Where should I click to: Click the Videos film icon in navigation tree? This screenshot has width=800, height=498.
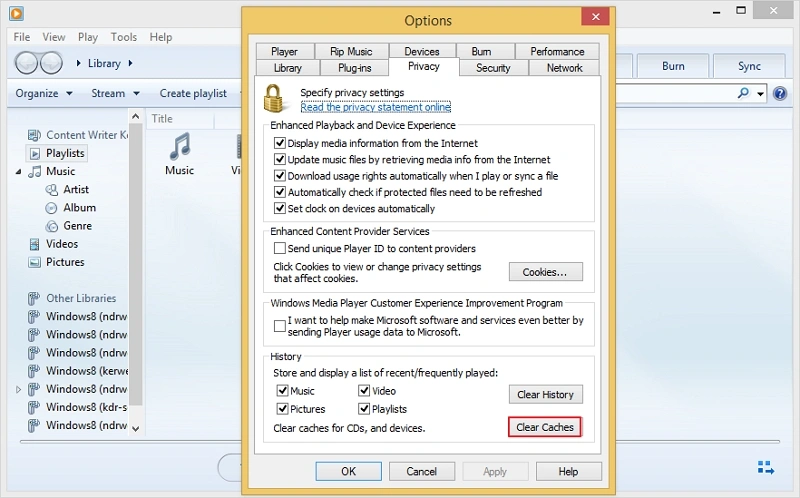click(x=34, y=244)
